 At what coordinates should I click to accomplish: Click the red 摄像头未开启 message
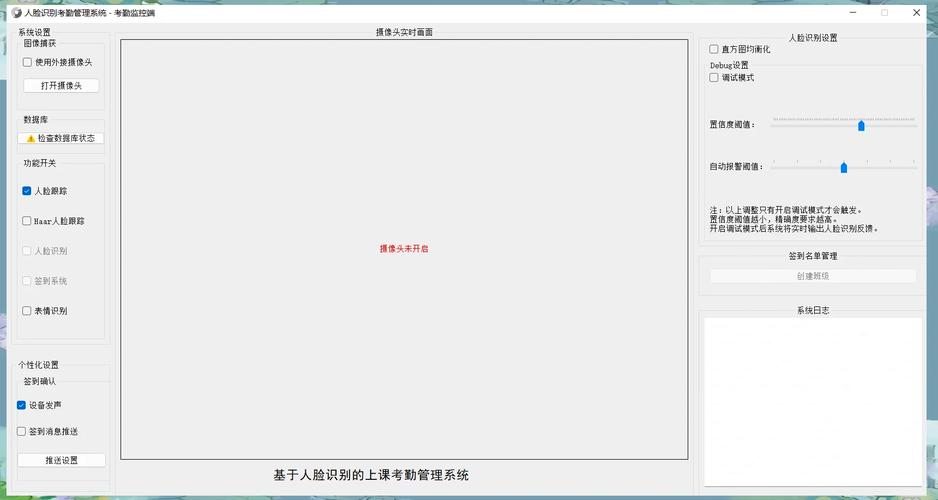[x=404, y=249]
